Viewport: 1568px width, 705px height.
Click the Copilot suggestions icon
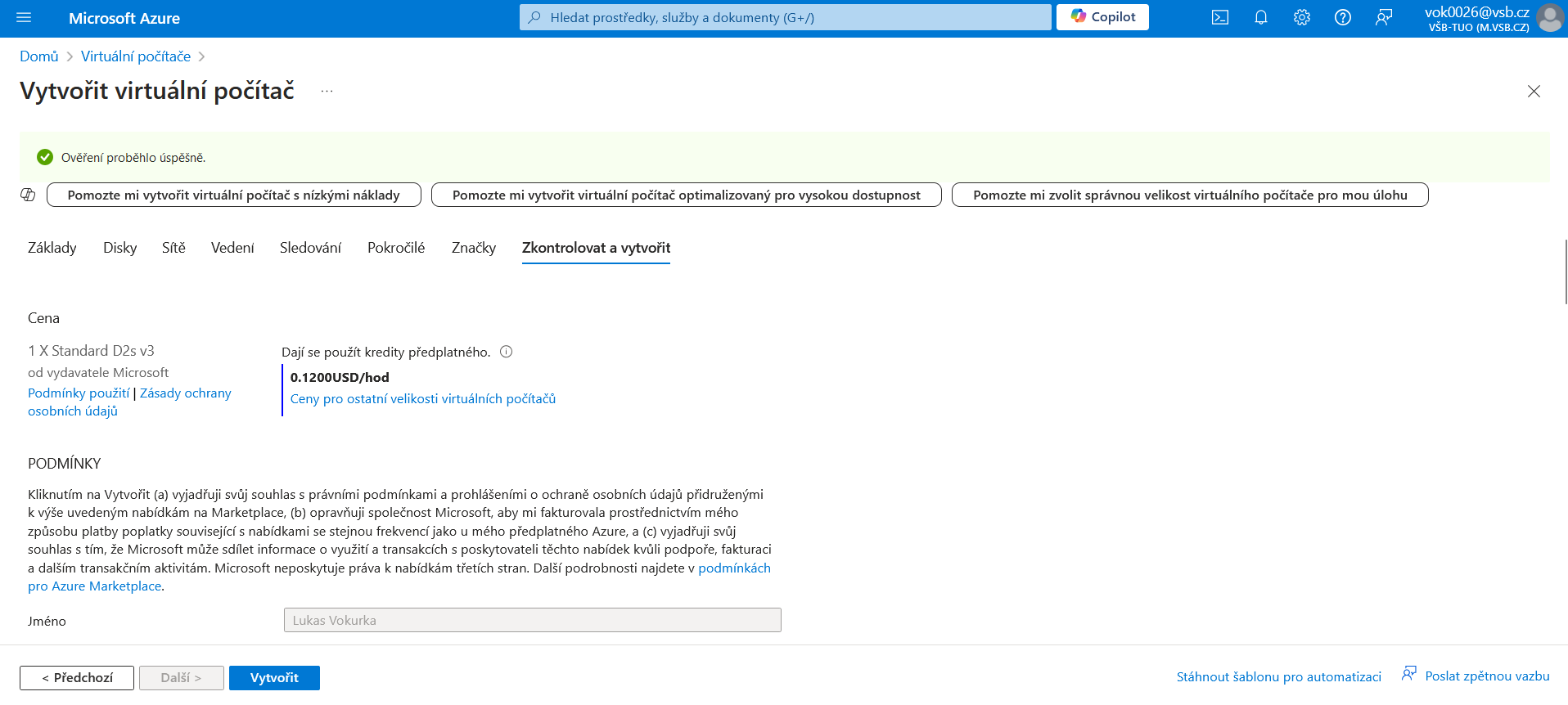[x=28, y=195]
